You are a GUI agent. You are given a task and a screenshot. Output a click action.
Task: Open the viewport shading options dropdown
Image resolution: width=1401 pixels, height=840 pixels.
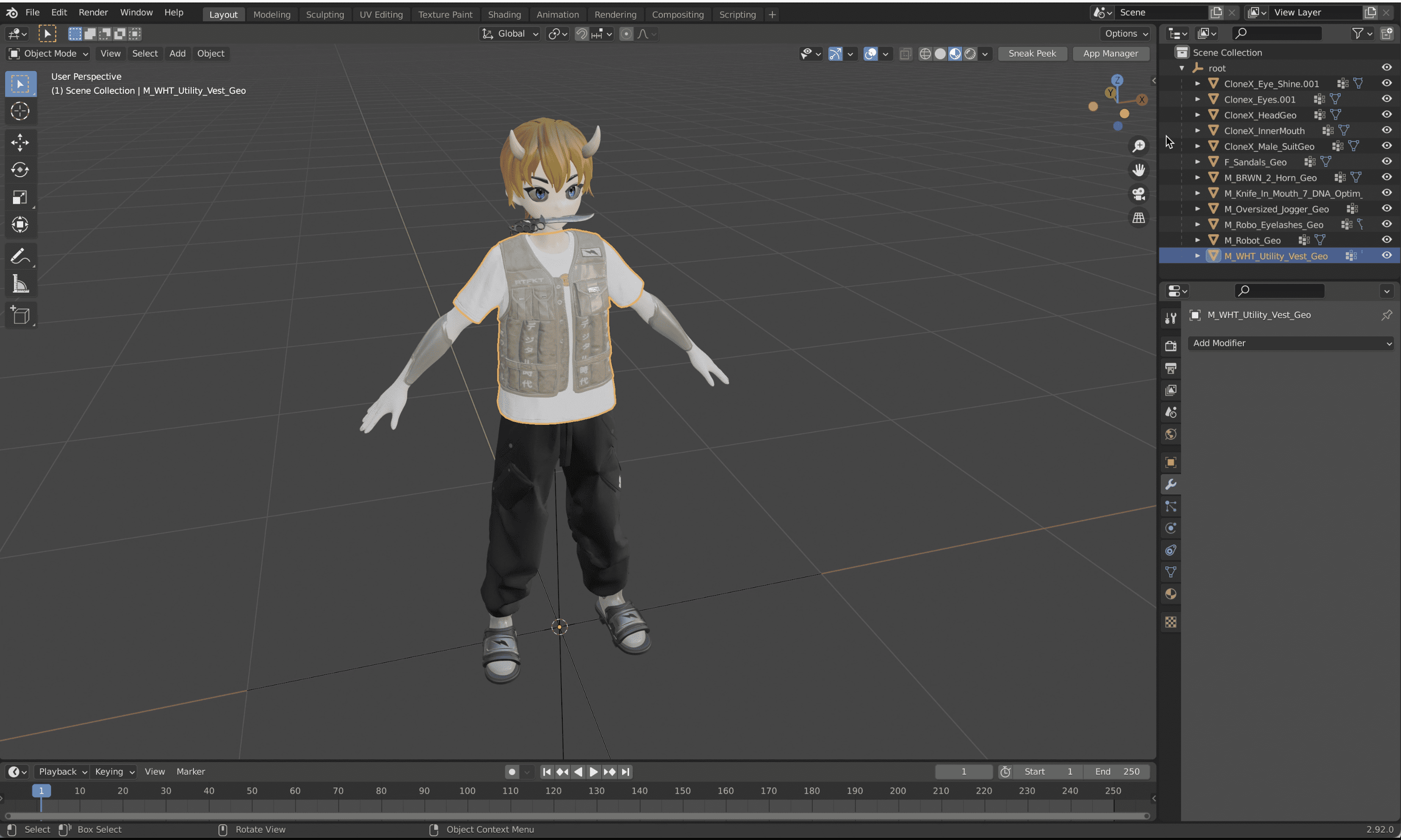pos(985,54)
